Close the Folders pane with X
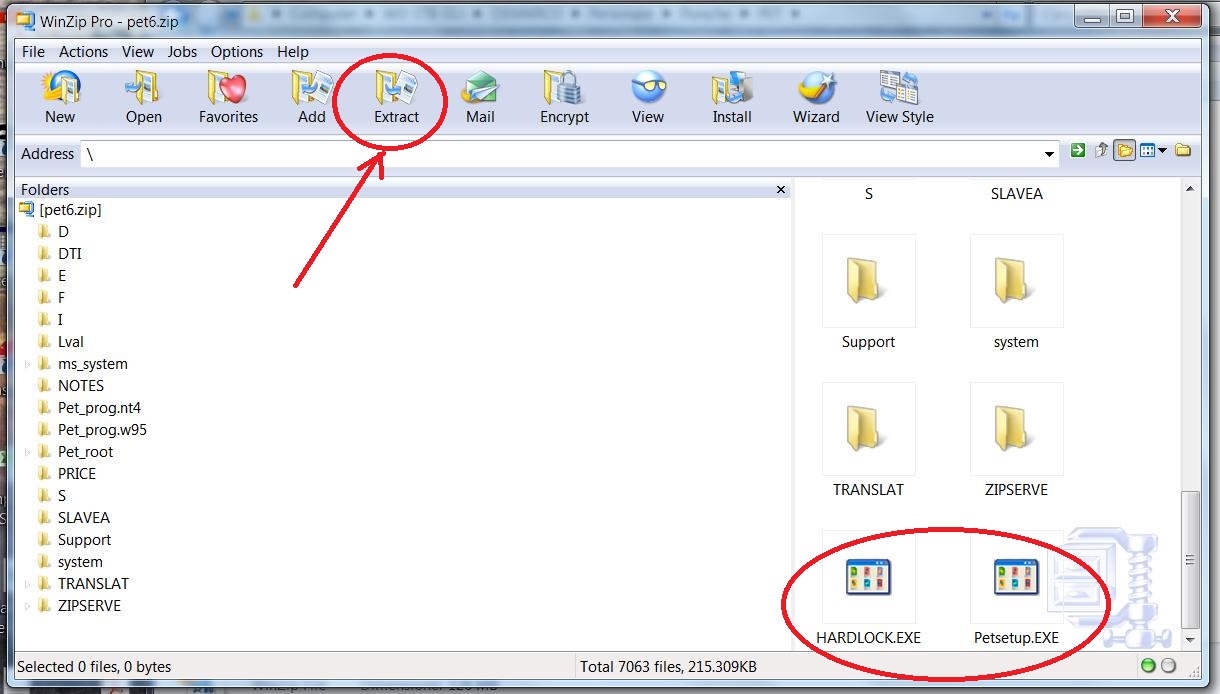 [781, 189]
